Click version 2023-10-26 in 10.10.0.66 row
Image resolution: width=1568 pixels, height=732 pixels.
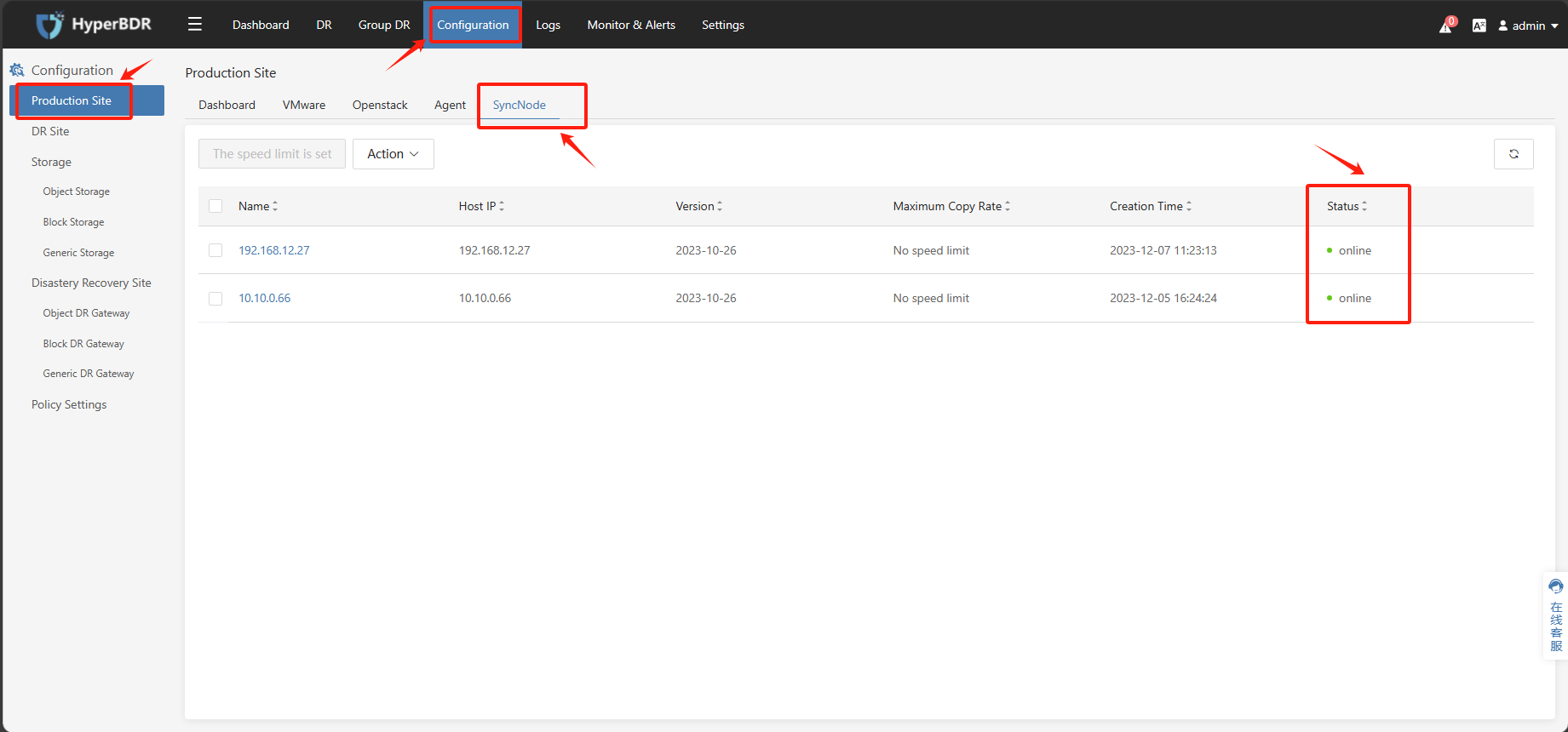706,298
